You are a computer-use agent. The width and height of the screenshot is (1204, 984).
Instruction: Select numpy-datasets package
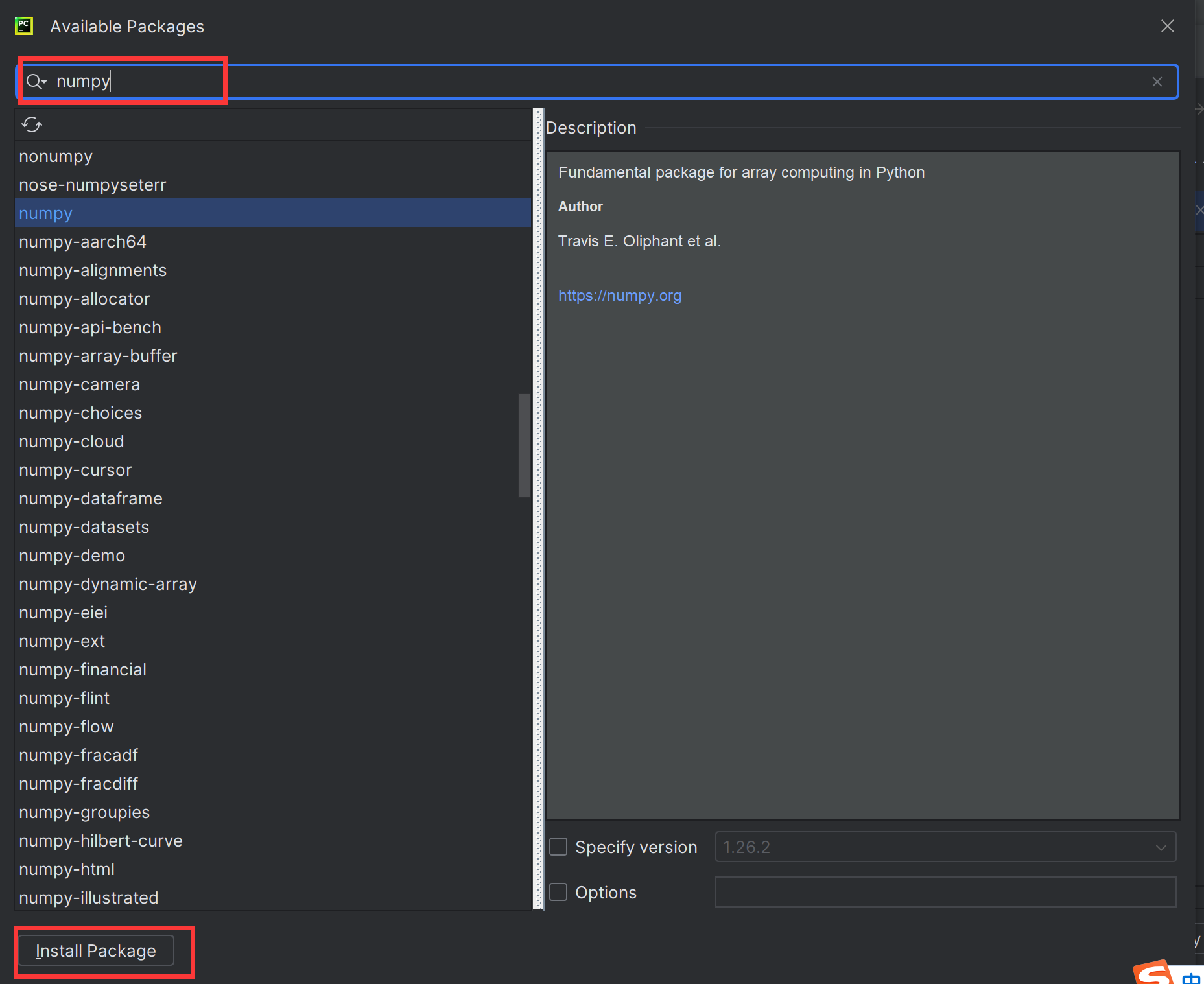[x=273, y=527]
